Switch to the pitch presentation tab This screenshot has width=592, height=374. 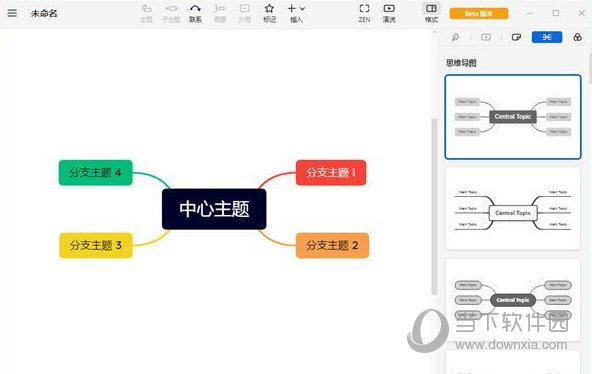[486, 37]
